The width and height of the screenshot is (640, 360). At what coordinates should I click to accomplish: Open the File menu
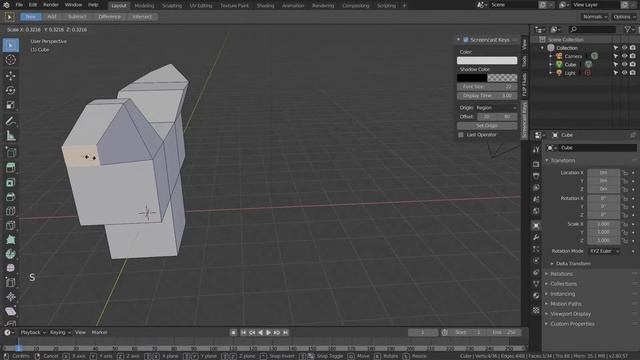[19, 5]
